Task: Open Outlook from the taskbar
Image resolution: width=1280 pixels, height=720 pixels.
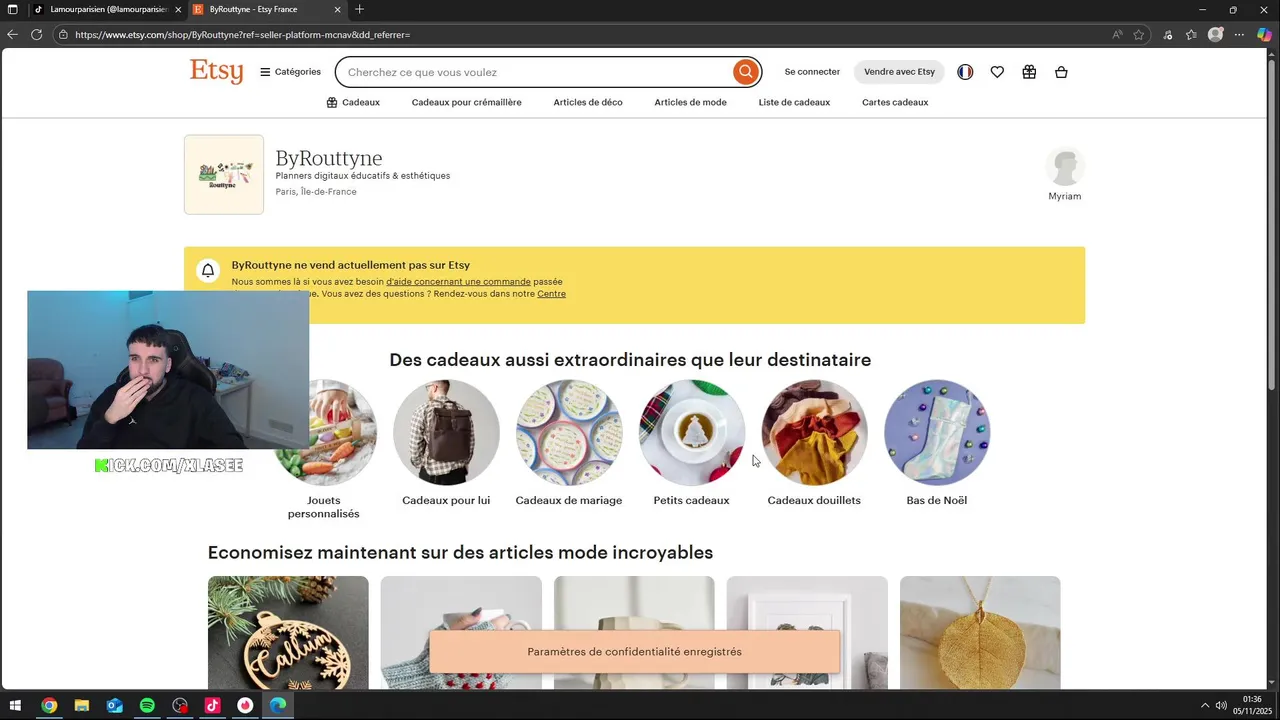Action: (x=115, y=705)
